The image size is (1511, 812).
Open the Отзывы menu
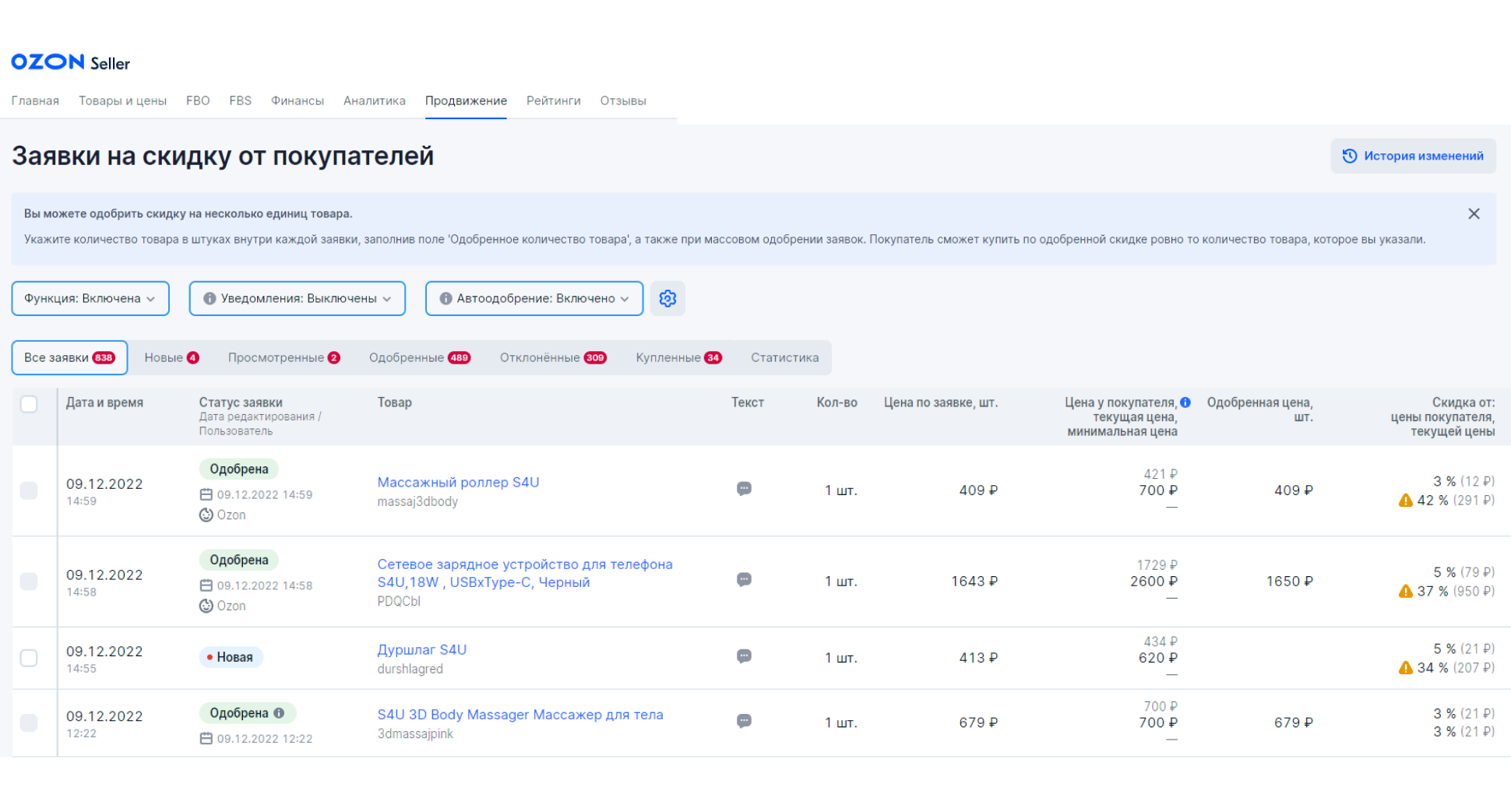(x=623, y=100)
